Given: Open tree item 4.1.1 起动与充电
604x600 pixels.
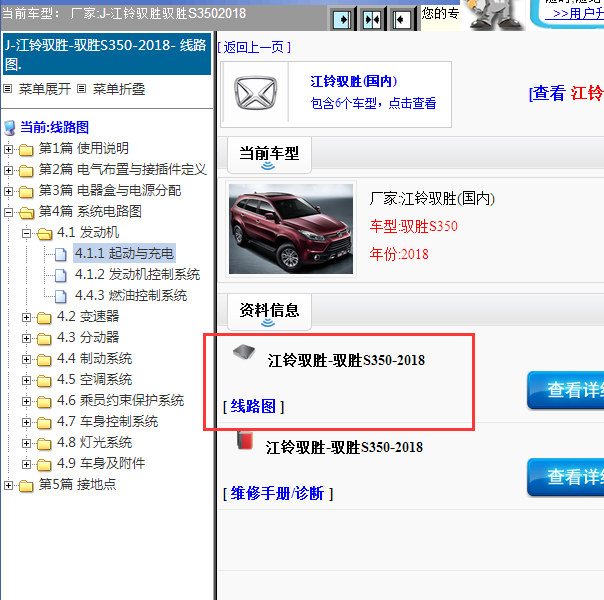Looking at the screenshot, I should click(x=124, y=253).
